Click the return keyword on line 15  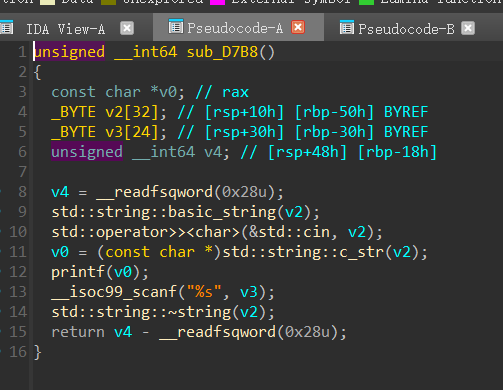[x=78, y=332]
